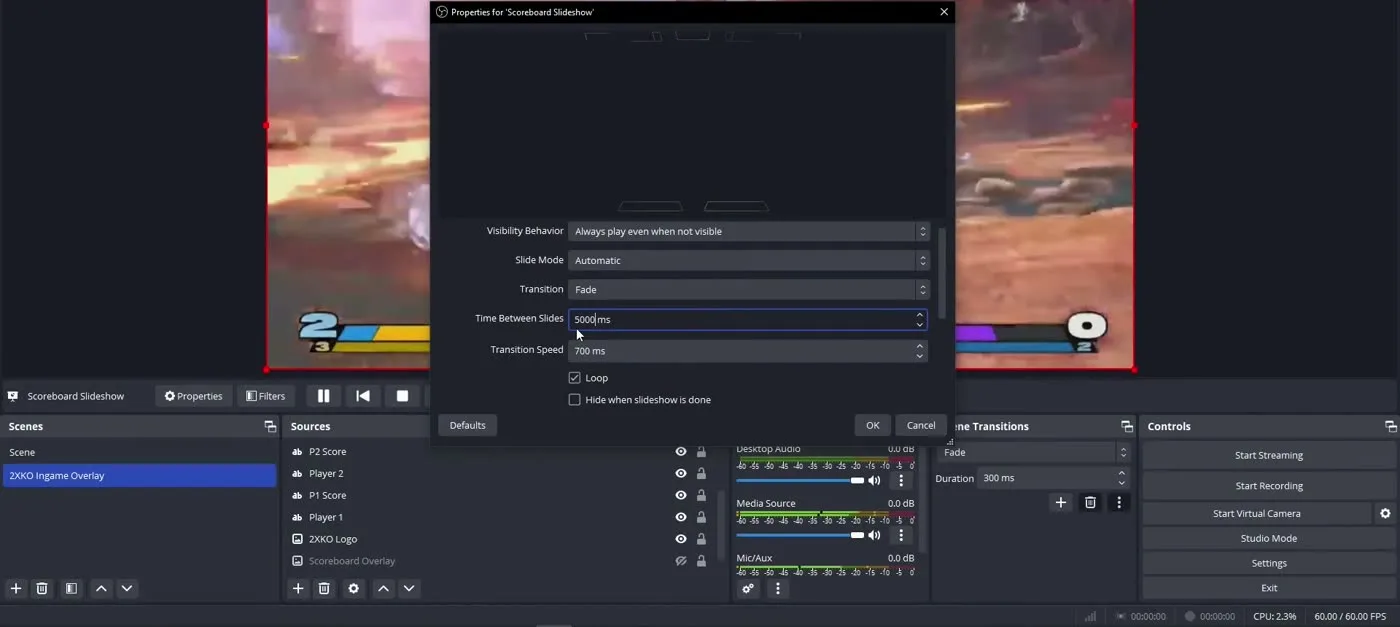Remove the current scene transition
The height and width of the screenshot is (627, 1400).
[1091, 502]
